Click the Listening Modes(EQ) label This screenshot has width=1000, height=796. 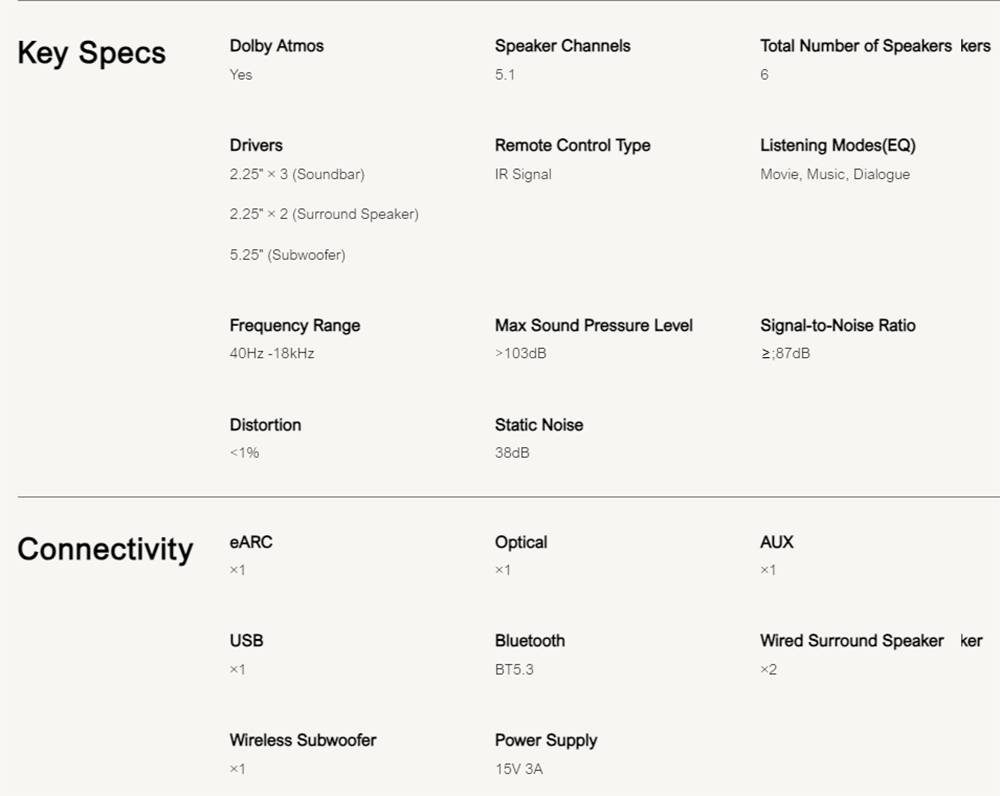pos(837,146)
